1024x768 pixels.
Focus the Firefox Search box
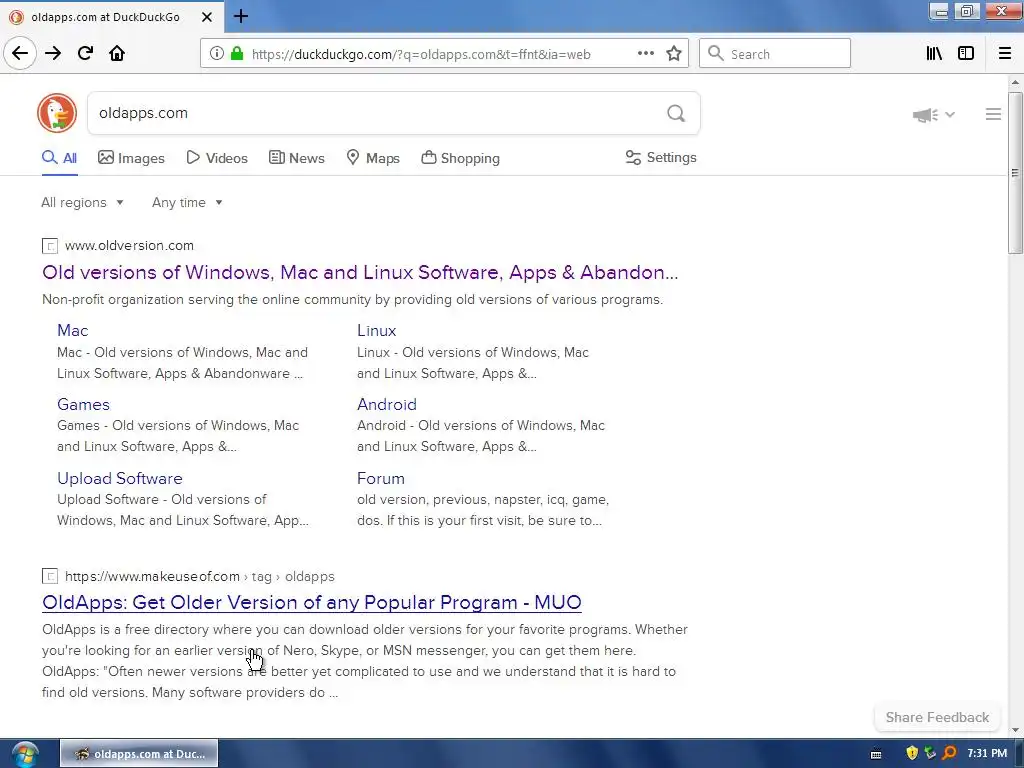pos(775,54)
